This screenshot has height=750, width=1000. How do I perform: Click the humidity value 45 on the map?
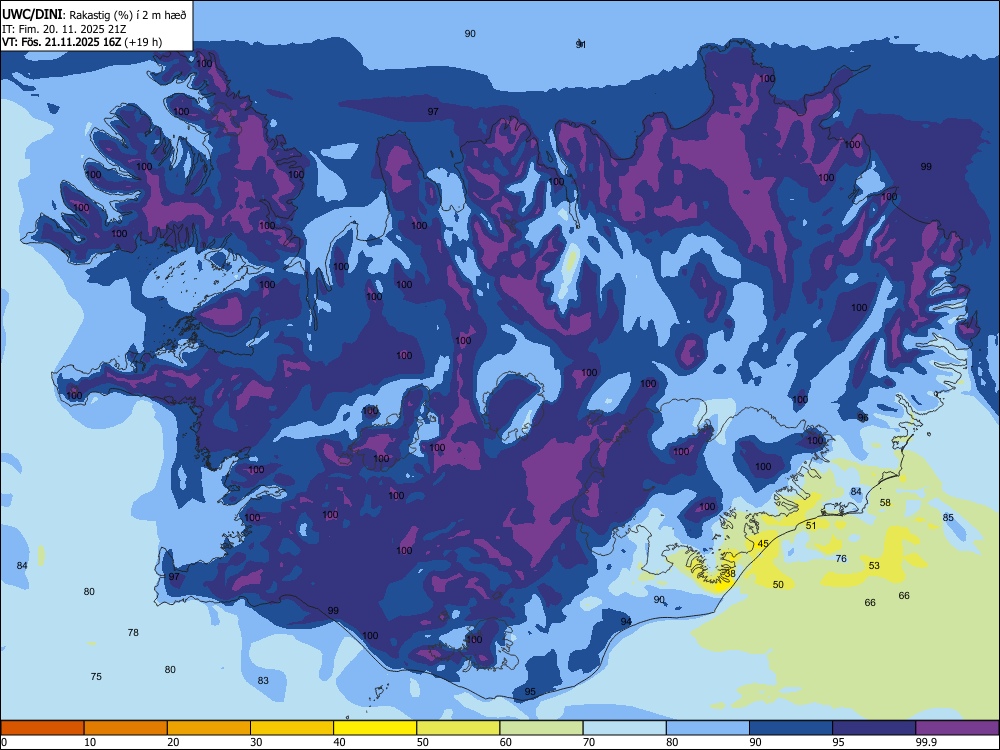click(763, 544)
